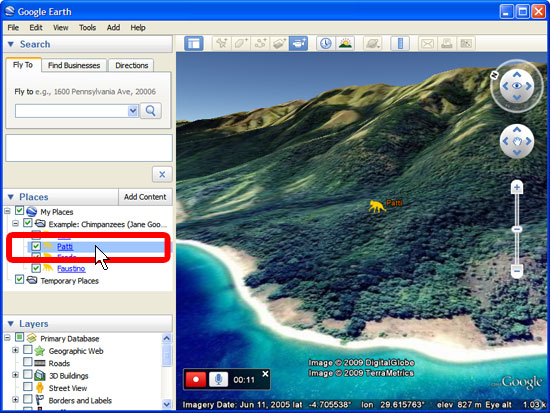
Task: Open the View menu
Action: (x=60, y=27)
